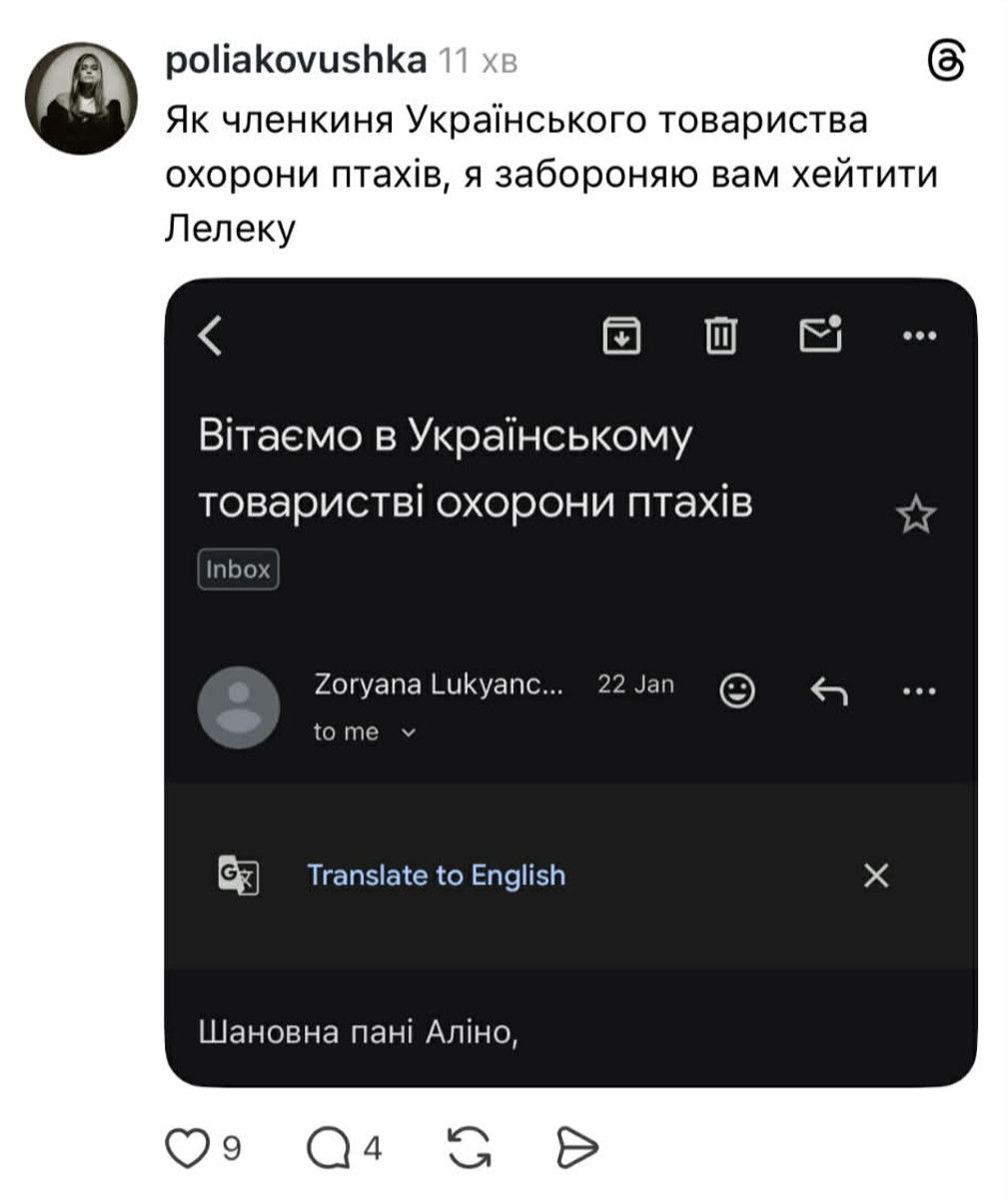Open more options in the email top bar
This screenshot has height=1199, width=1008.
tap(920, 337)
